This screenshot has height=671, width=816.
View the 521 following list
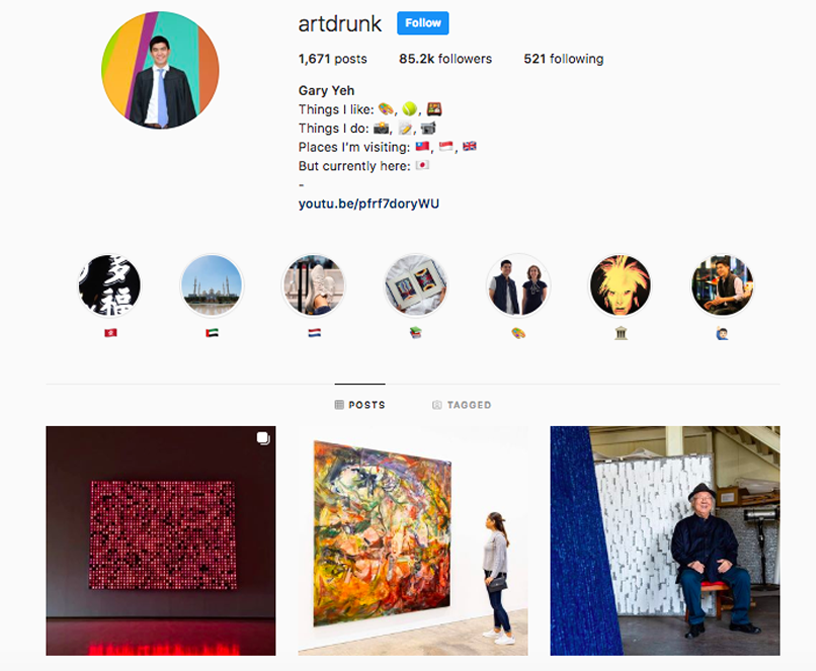[564, 59]
